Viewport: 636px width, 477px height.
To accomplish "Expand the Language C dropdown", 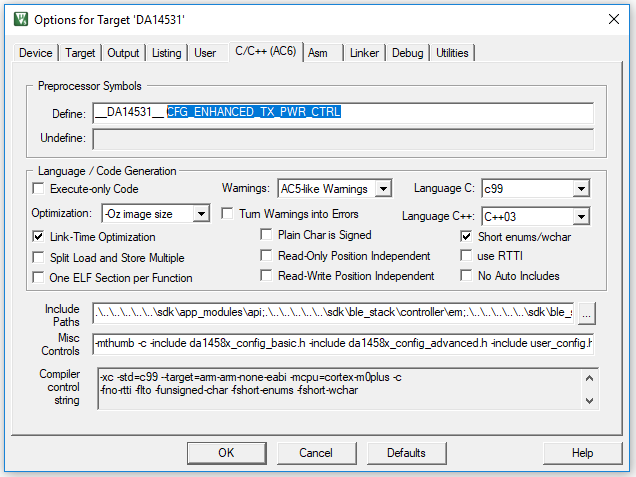I will tap(581, 189).
